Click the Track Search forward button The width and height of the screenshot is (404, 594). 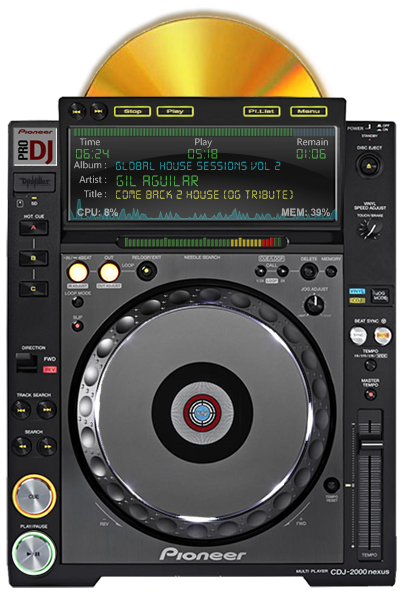47,410
